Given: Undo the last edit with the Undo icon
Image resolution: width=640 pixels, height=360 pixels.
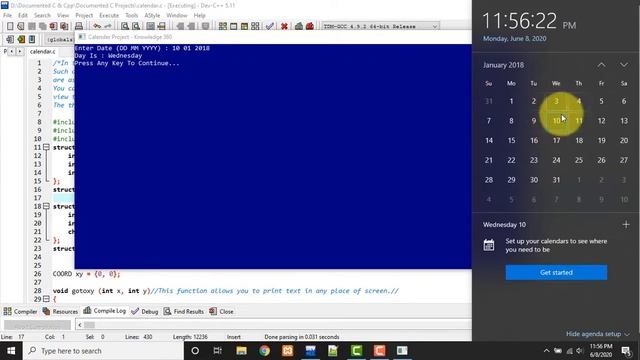Looking at the screenshot, I should pos(97,26).
